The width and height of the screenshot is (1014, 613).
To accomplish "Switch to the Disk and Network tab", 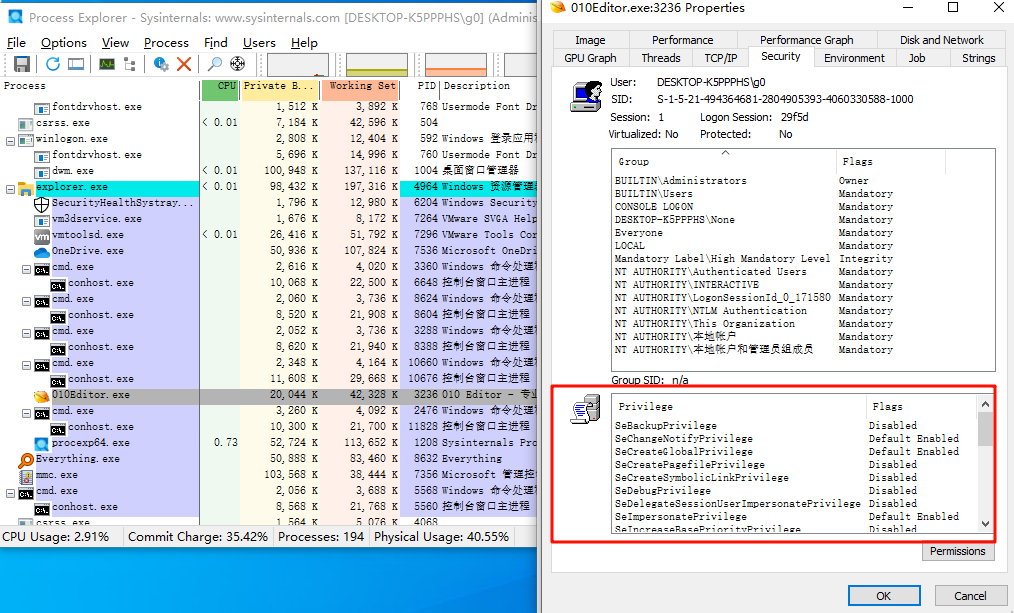I will [942, 40].
